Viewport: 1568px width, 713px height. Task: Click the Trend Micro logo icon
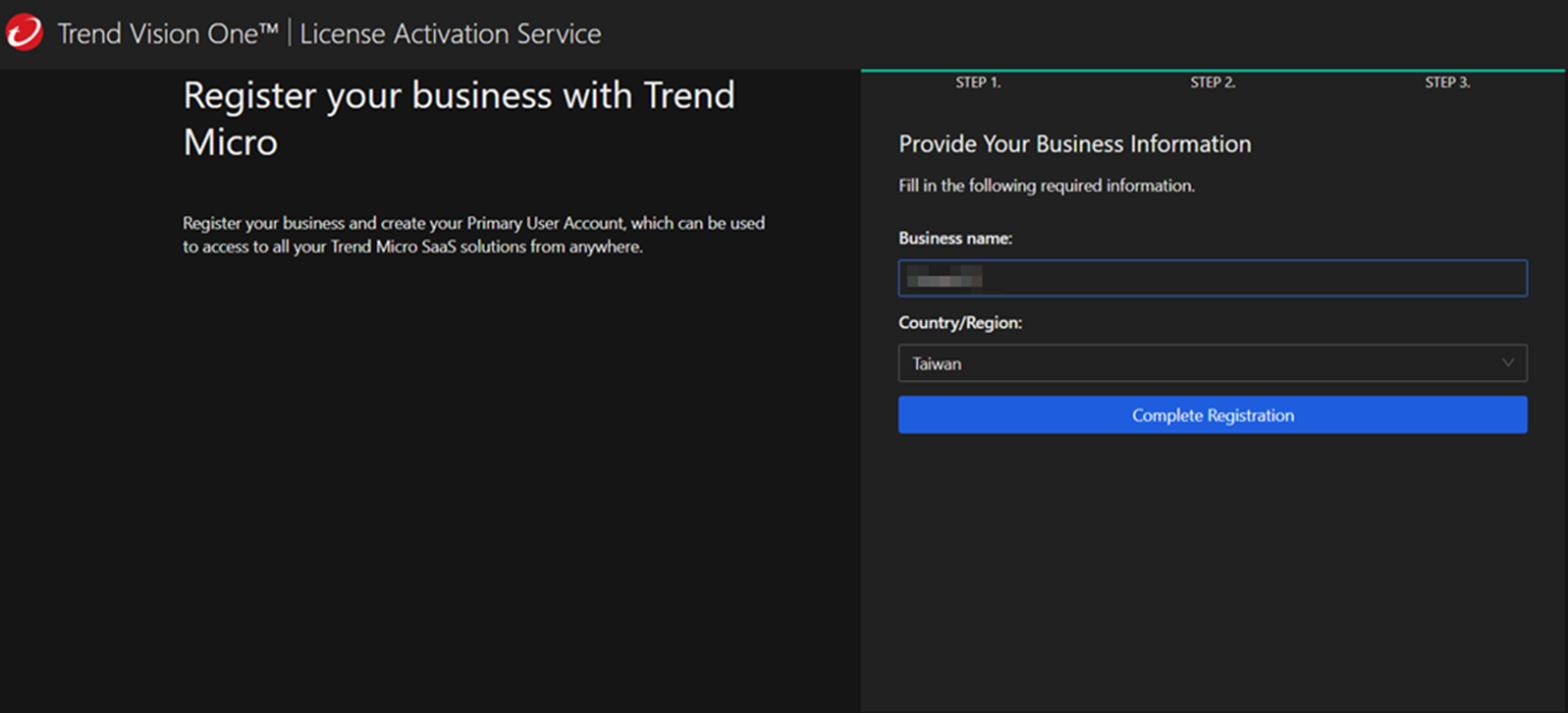(x=25, y=32)
